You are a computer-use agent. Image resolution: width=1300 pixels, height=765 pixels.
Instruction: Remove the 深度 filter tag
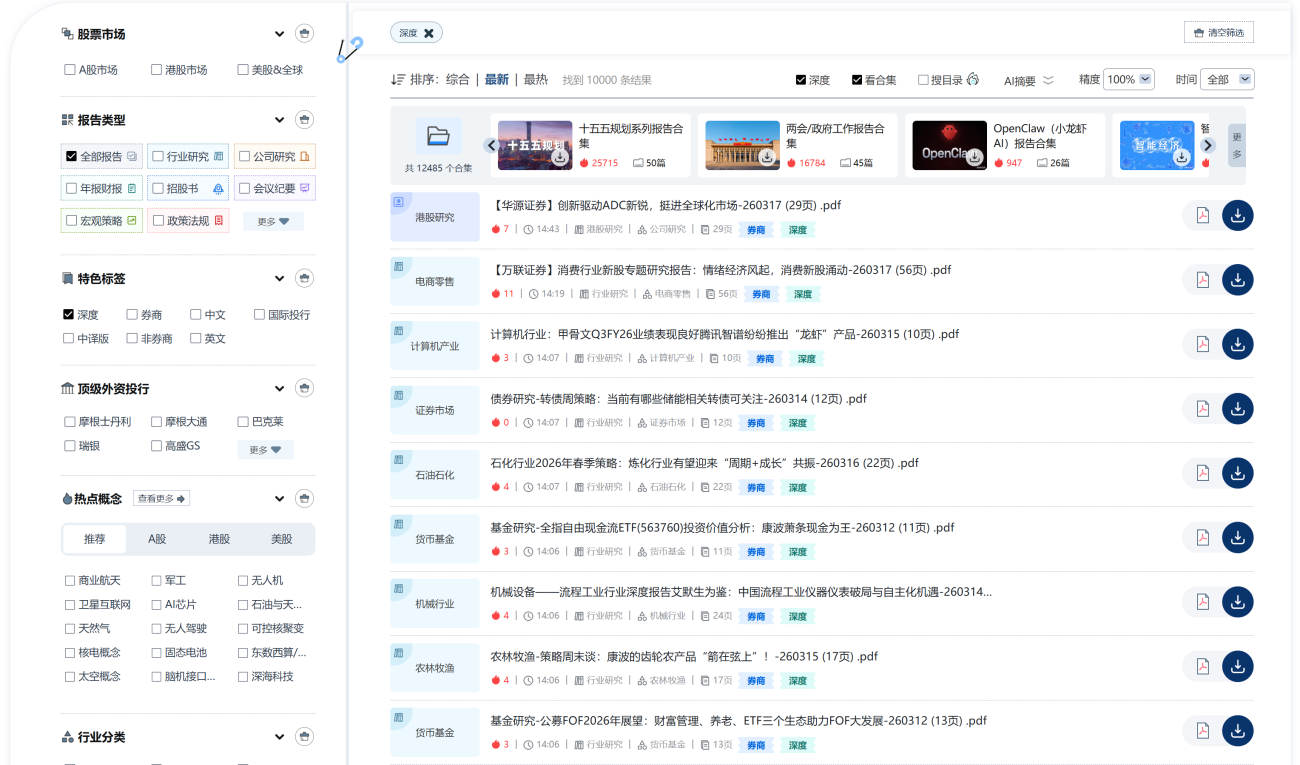tap(429, 33)
